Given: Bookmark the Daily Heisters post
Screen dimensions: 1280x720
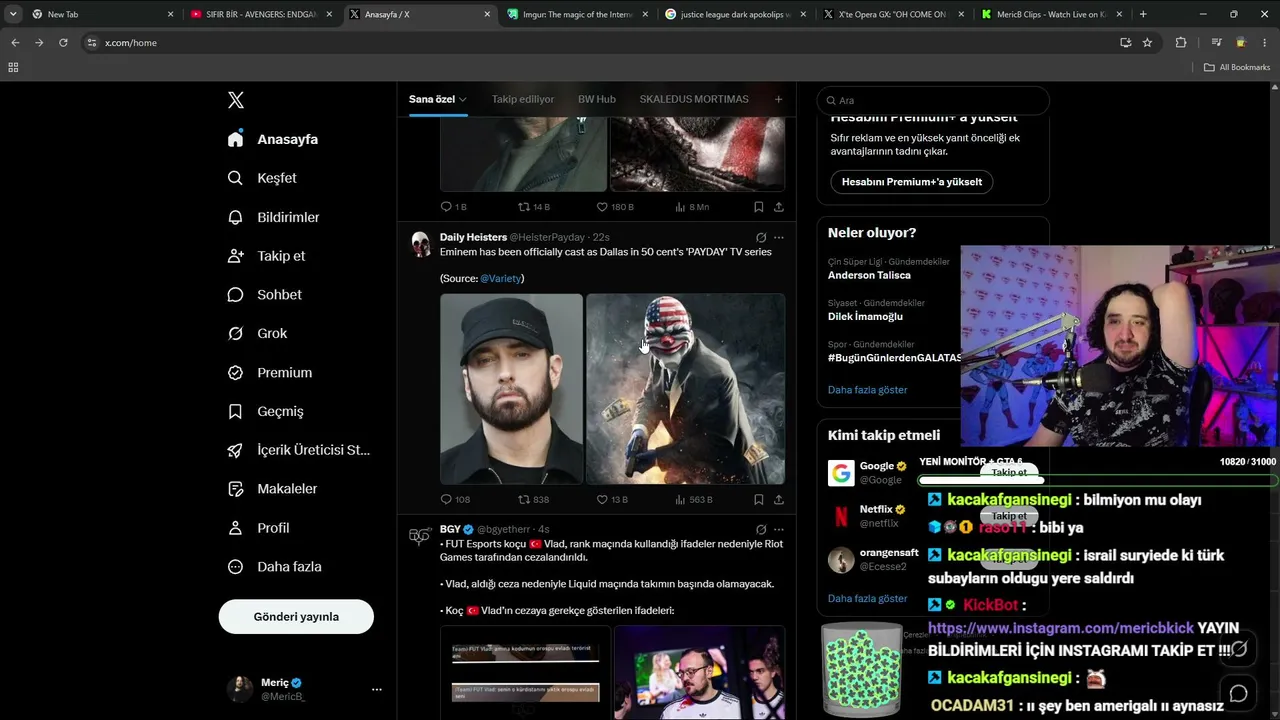Looking at the screenshot, I should point(758,499).
